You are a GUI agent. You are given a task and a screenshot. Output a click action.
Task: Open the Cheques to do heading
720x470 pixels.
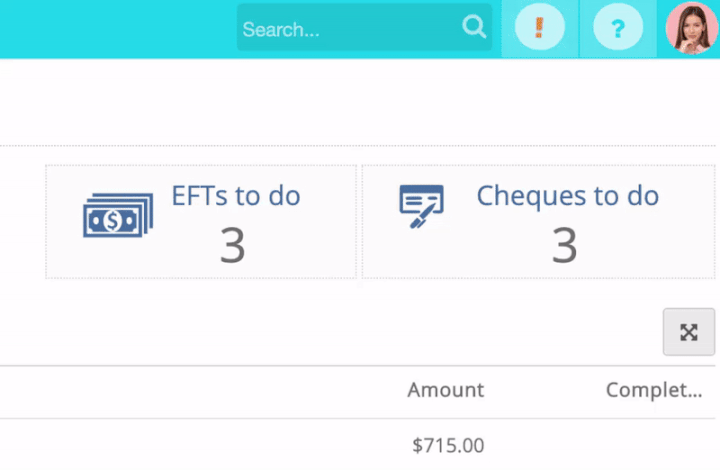tap(568, 196)
